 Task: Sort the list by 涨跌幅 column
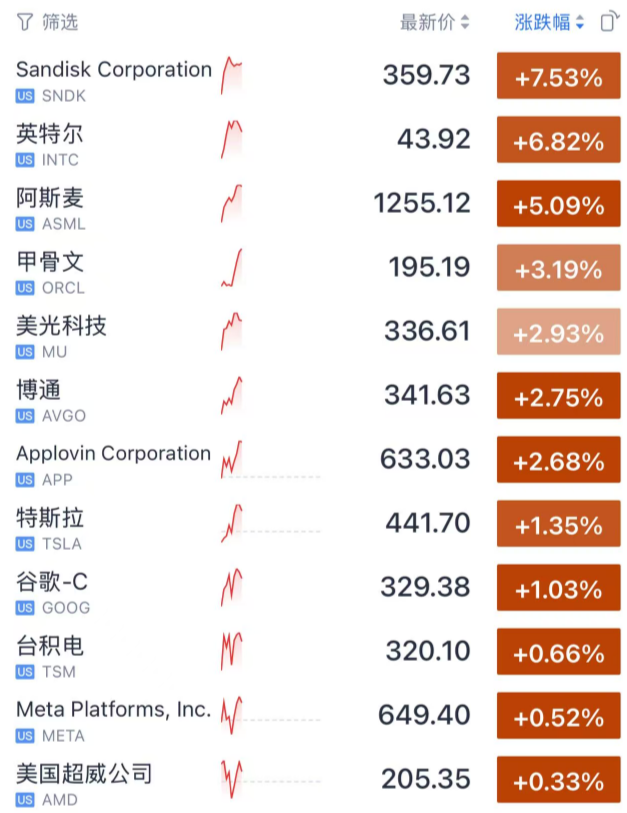pos(549,22)
